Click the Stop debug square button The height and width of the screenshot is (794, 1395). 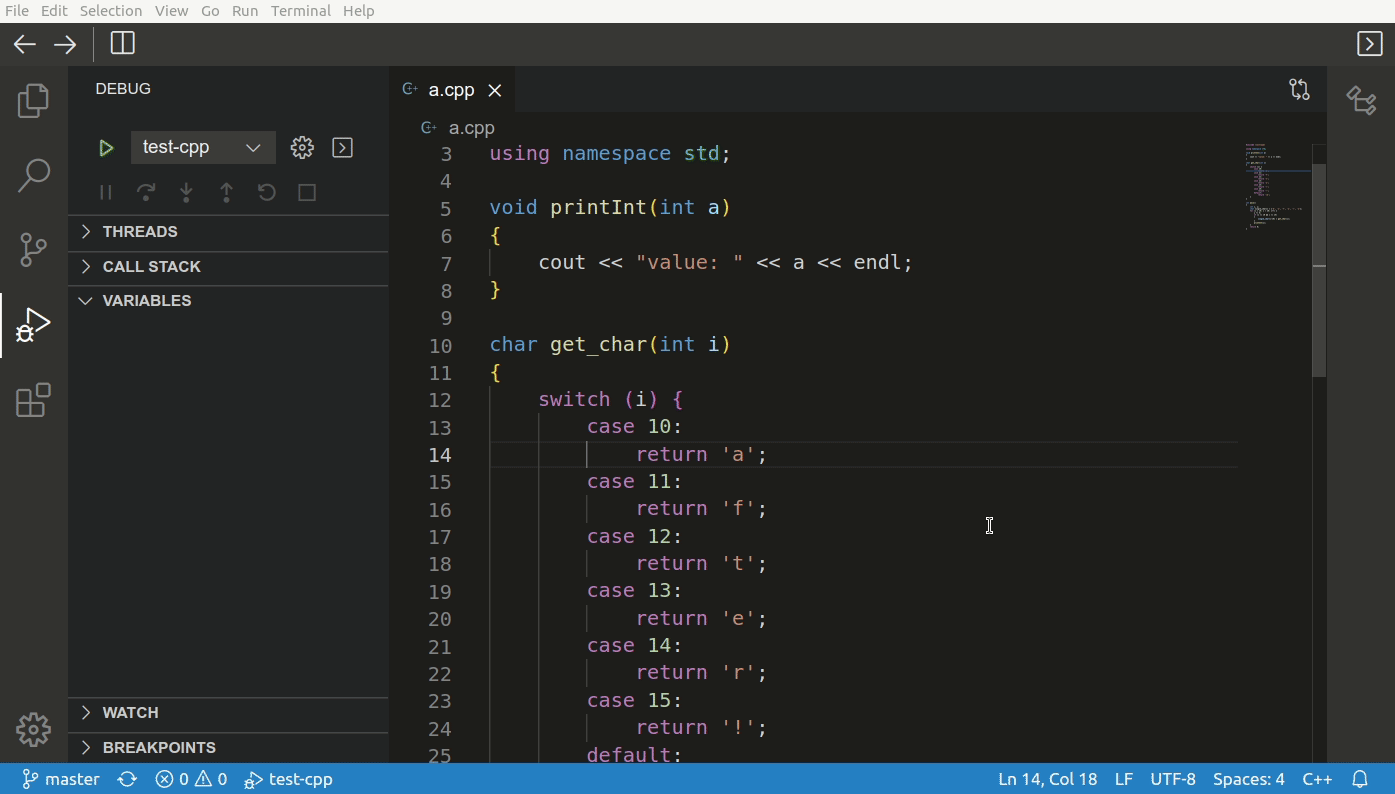tap(307, 192)
